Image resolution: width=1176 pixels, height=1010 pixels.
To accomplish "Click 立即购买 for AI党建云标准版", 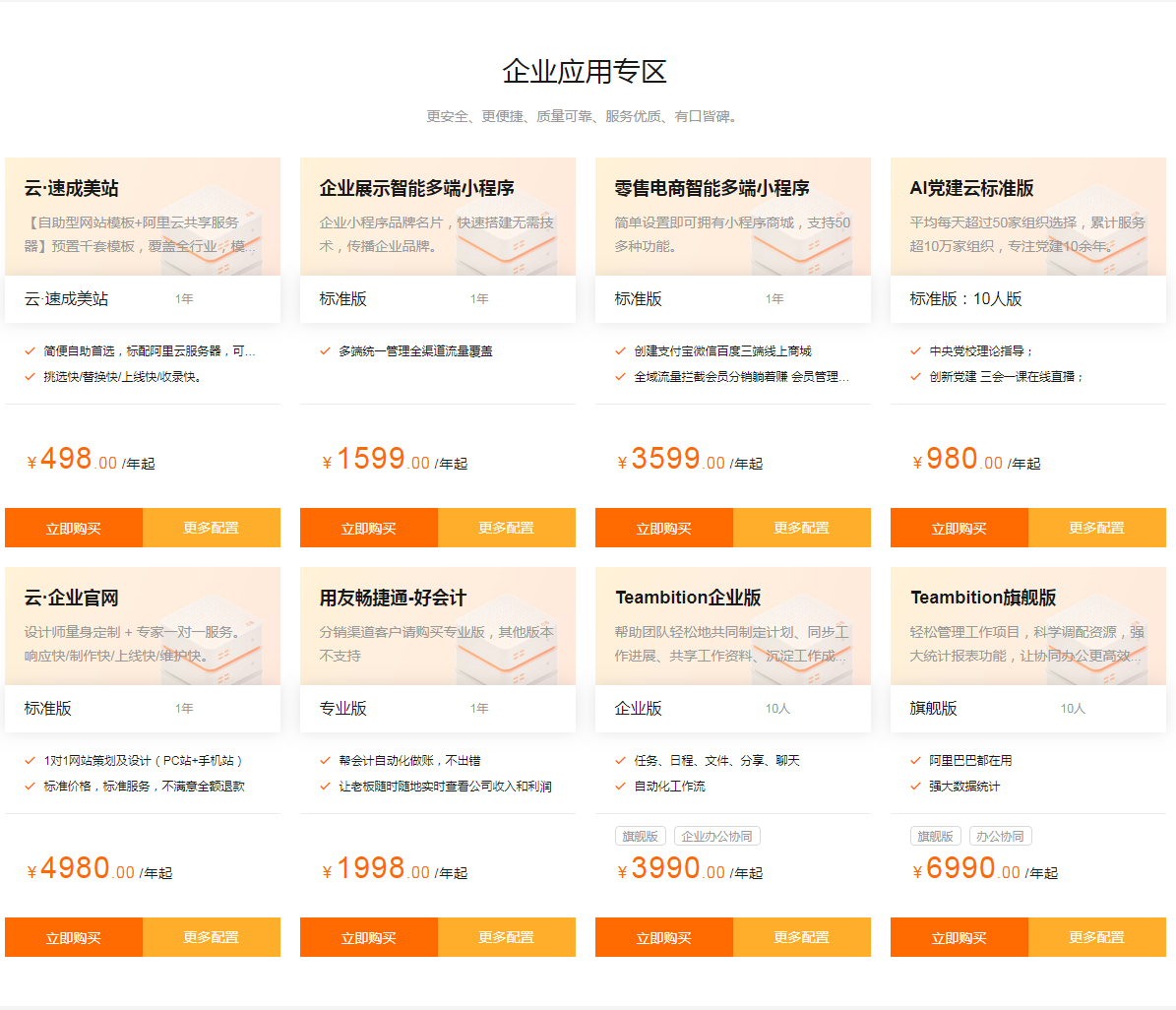I will point(959,528).
